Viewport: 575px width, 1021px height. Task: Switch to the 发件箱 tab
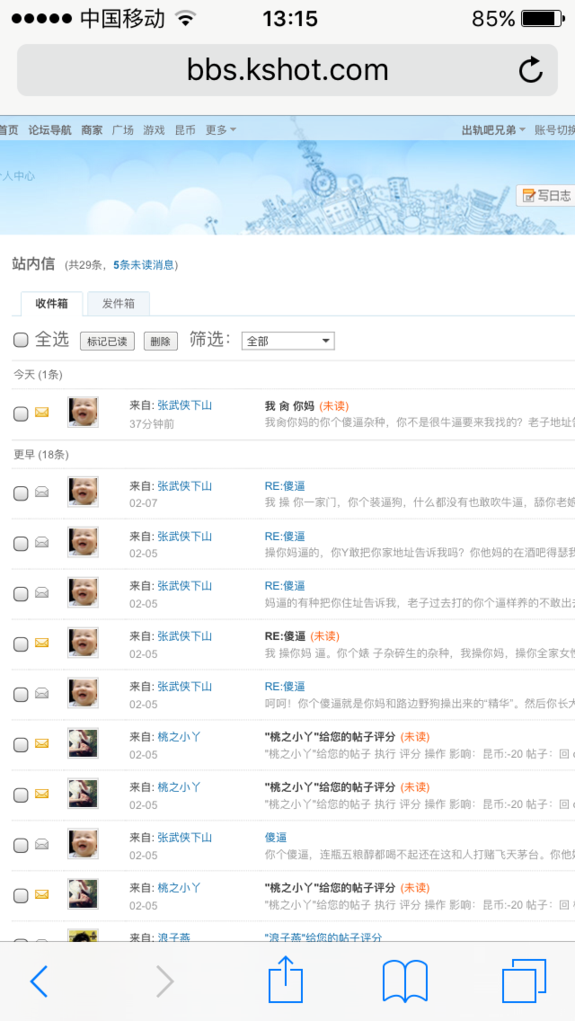119,303
